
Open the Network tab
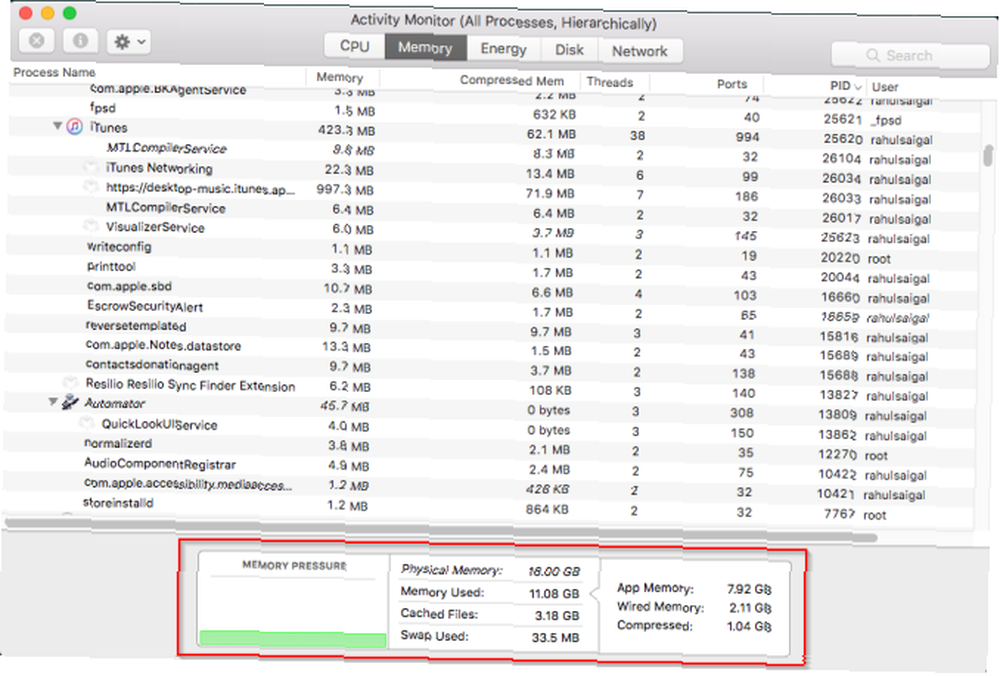tap(640, 50)
